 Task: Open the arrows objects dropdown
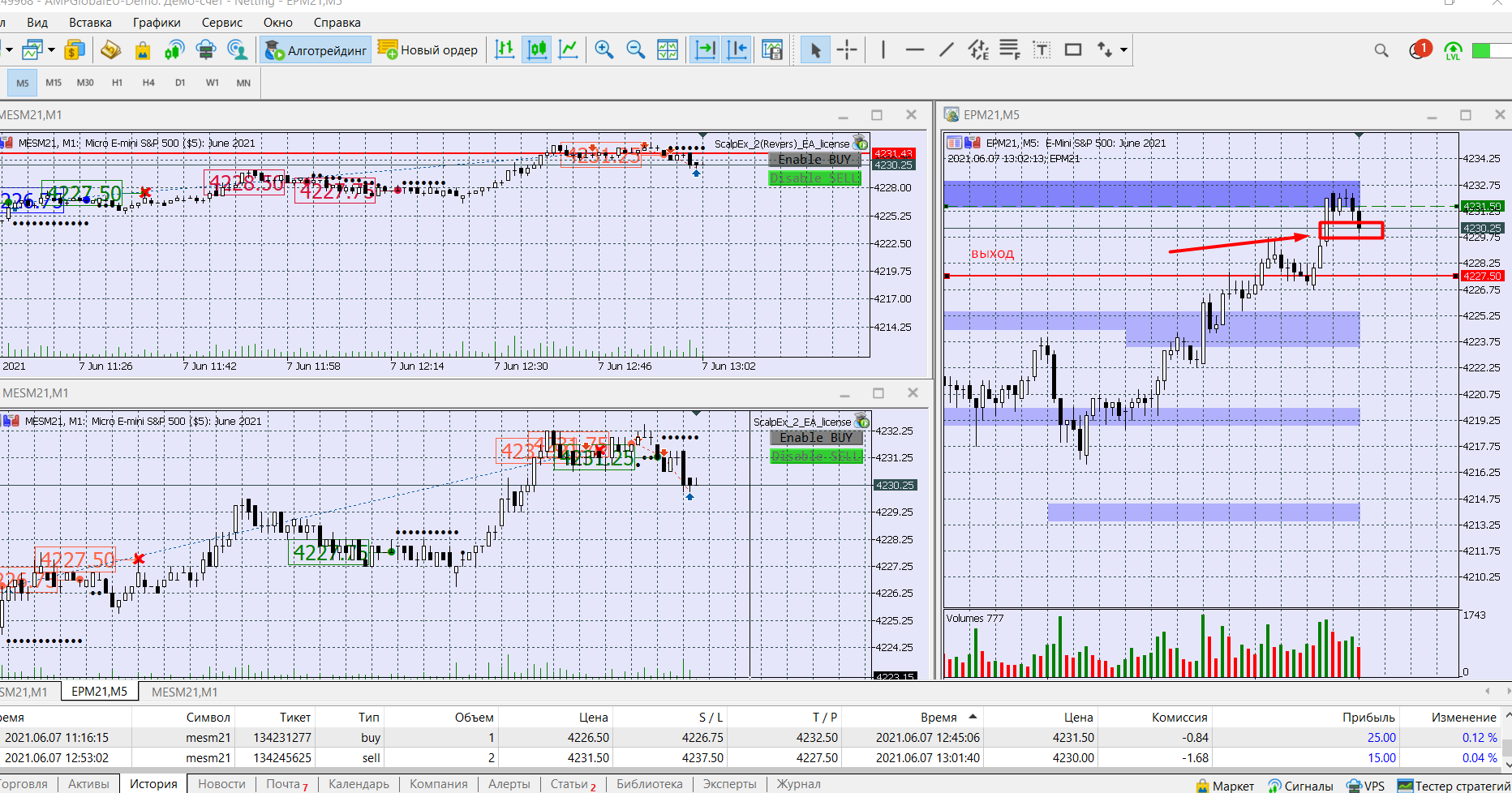pyautogui.click(x=1123, y=50)
